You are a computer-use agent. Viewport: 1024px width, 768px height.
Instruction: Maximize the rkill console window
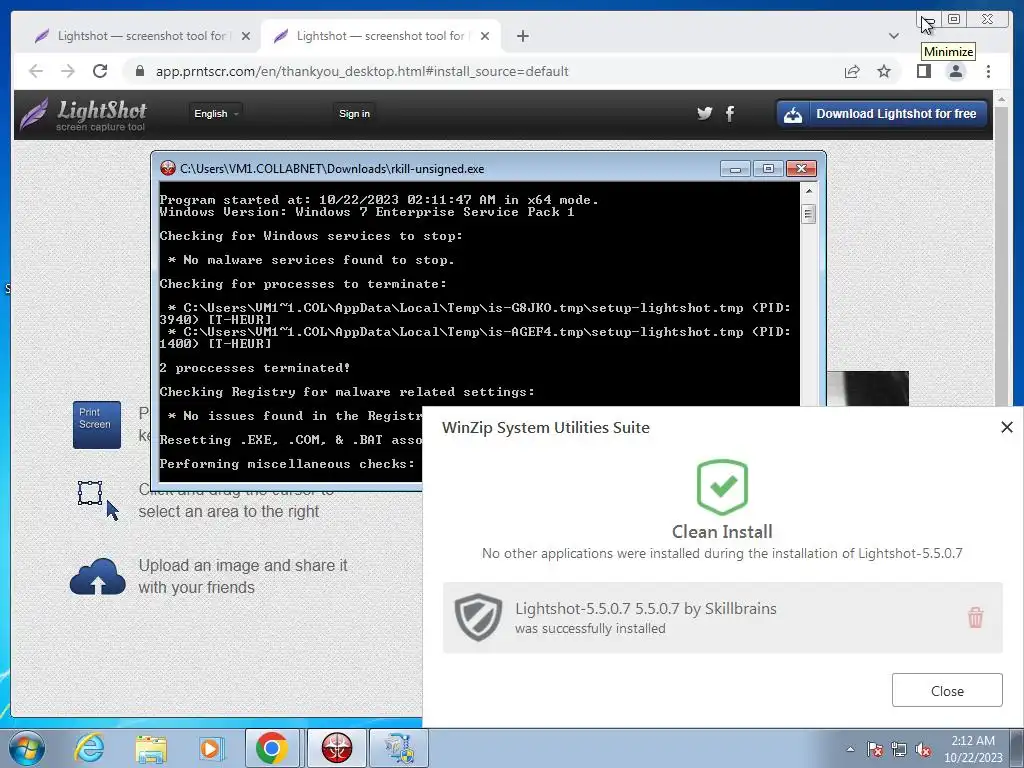(768, 169)
